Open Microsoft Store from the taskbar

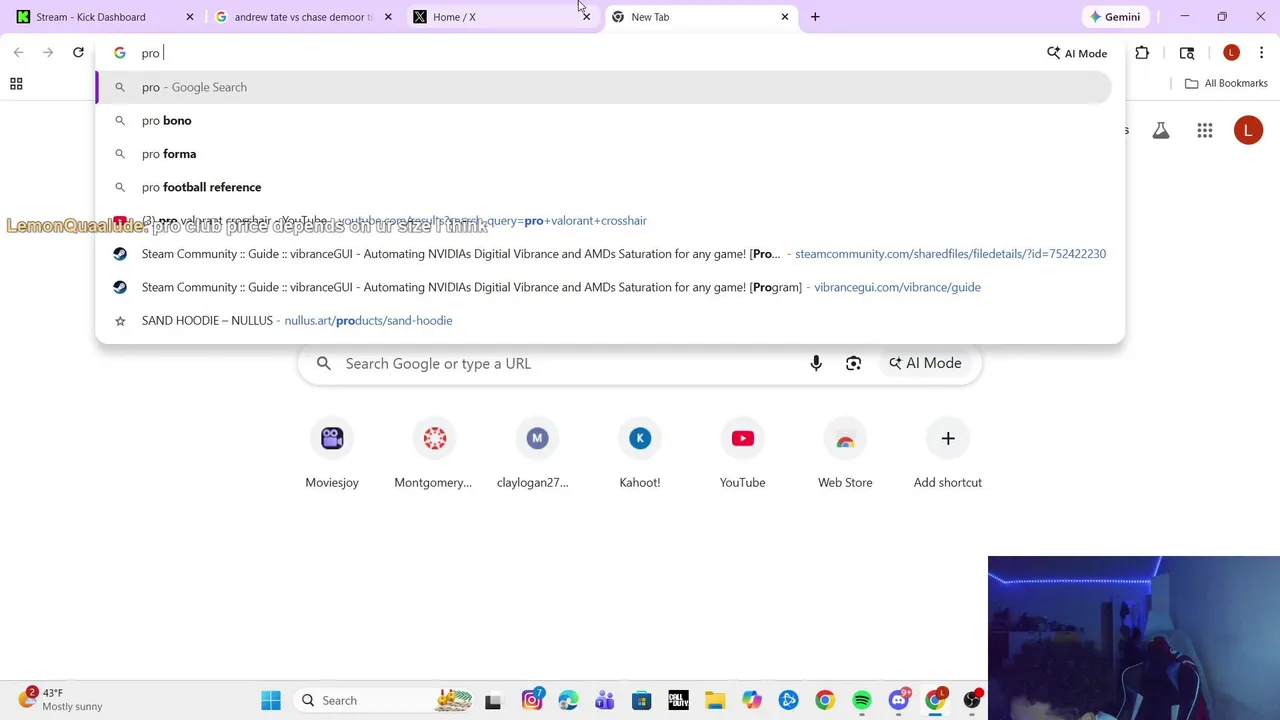tap(641, 701)
